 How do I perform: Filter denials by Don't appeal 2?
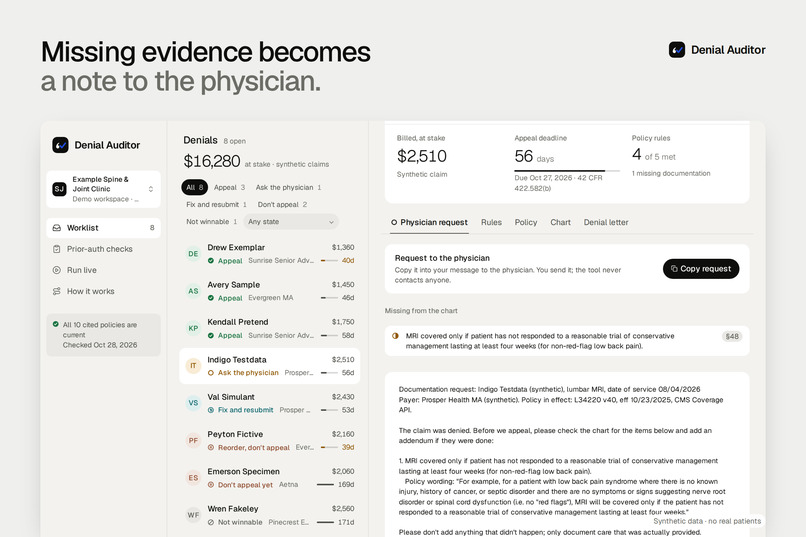pyautogui.click(x=282, y=205)
